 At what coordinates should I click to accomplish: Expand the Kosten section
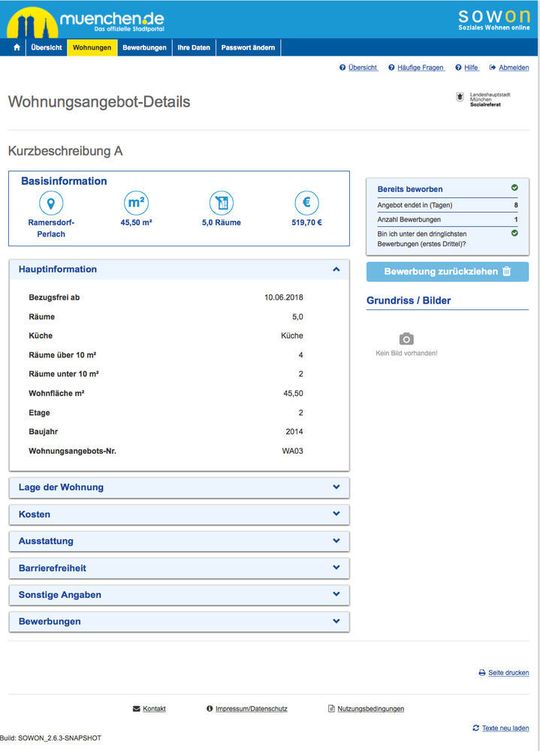pyautogui.click(x=179, y=514)
